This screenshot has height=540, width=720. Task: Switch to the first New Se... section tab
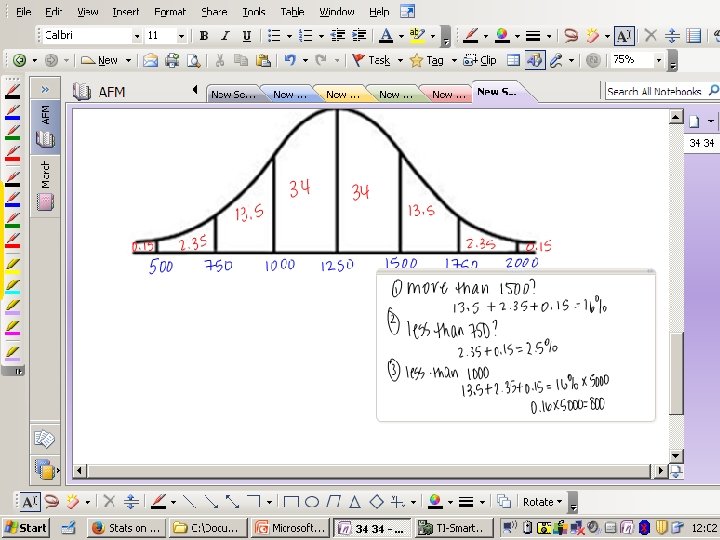click(x=233, y=94)
